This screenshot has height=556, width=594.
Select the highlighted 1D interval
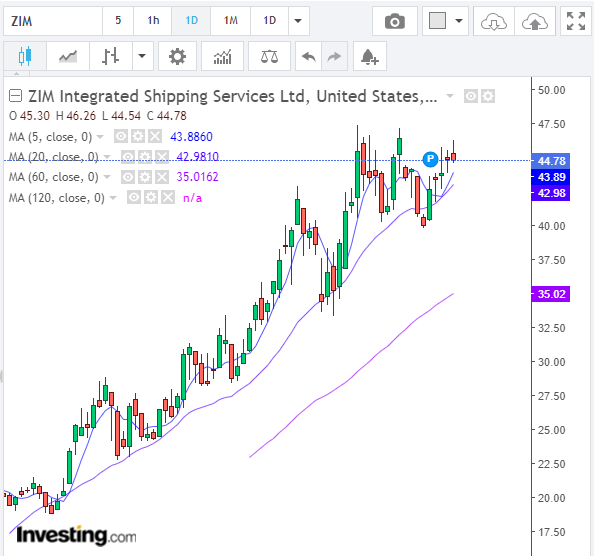coord(191,21)
